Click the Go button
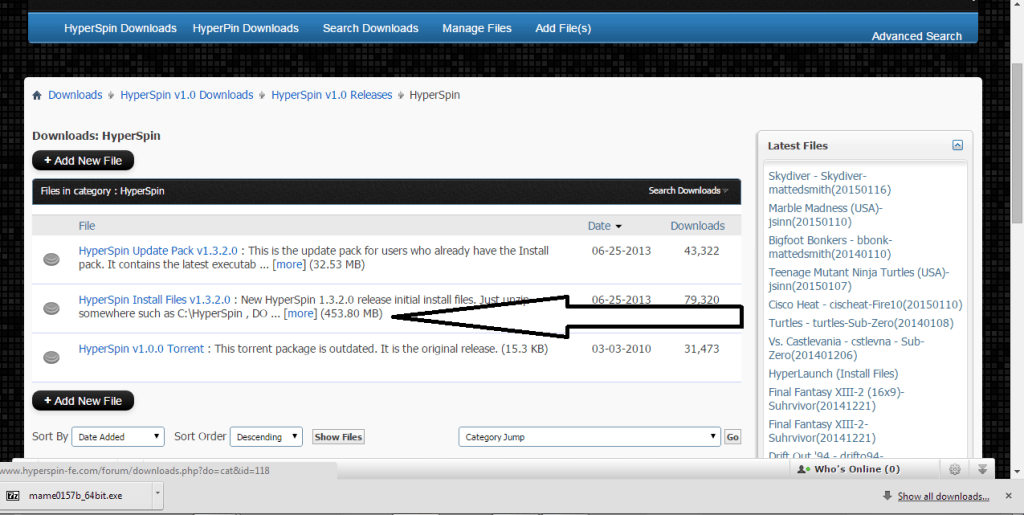The height and width of the screenshot is (515, 1024). (733, 437)
